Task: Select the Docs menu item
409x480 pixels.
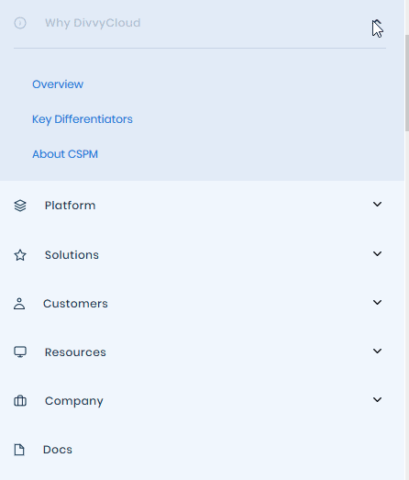Action: click(x=58, y=450)
